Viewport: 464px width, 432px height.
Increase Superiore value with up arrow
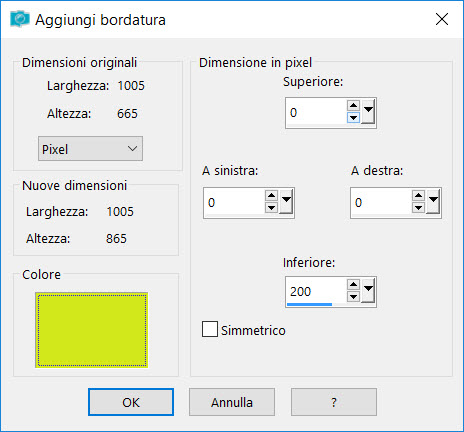(x=353, y=106)
